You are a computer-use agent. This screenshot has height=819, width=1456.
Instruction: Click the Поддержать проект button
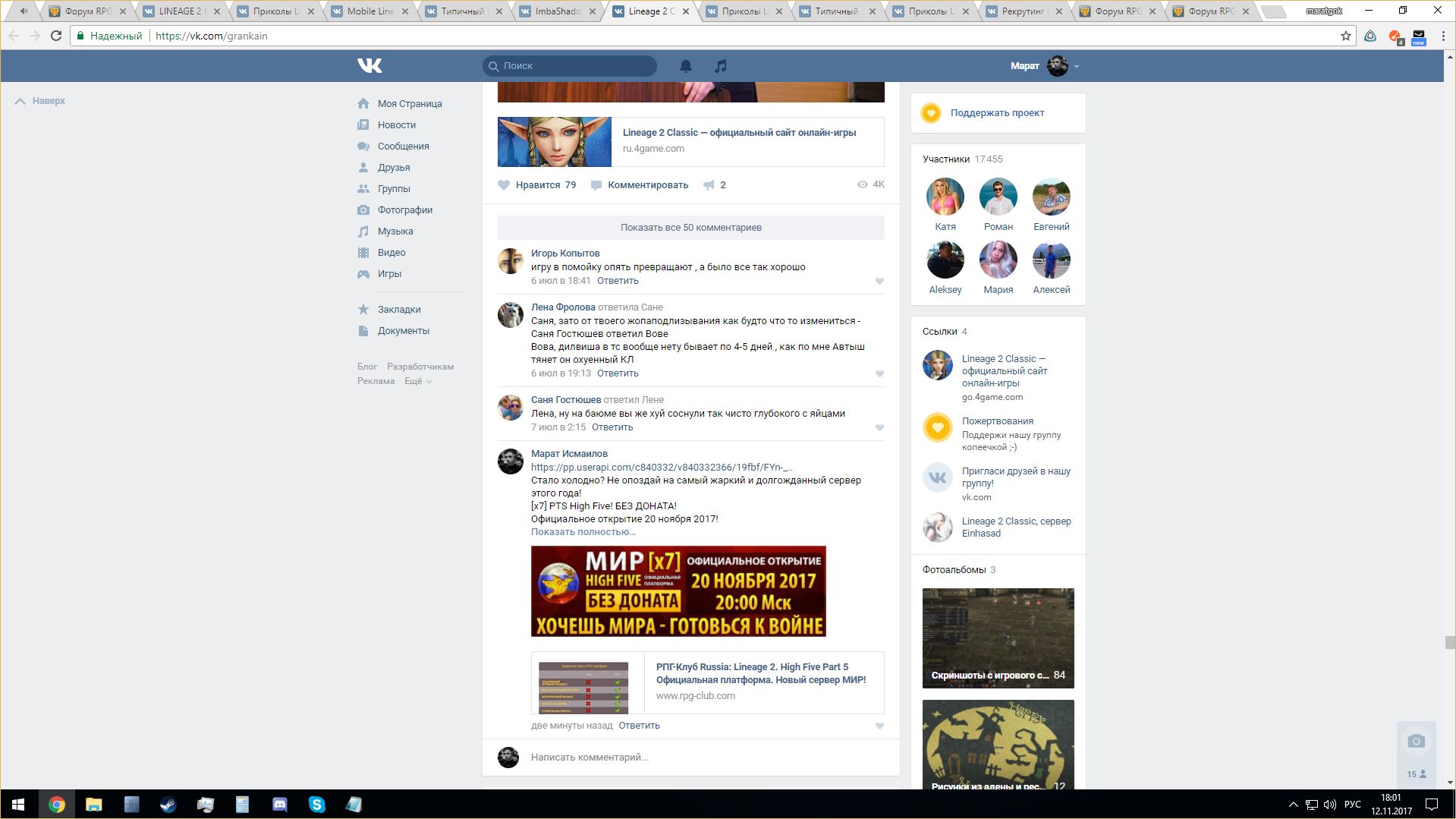(x=997, y=113)
